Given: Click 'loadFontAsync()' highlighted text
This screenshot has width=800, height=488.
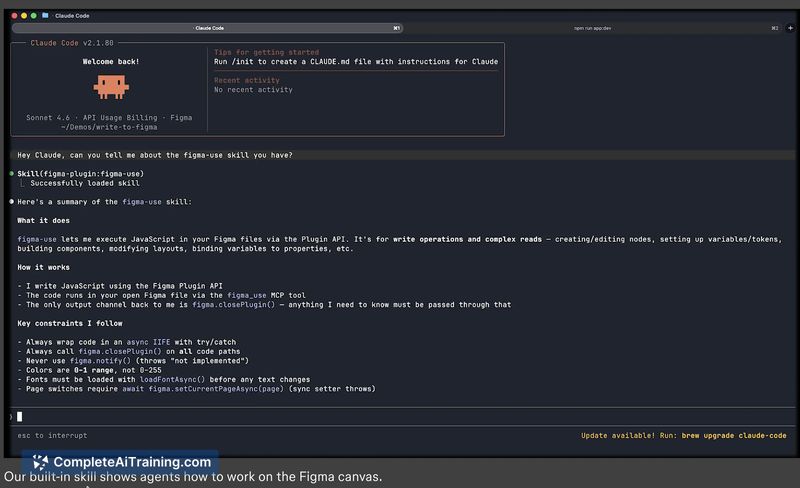Looking at the screenshot, I should tap(172, 379).
